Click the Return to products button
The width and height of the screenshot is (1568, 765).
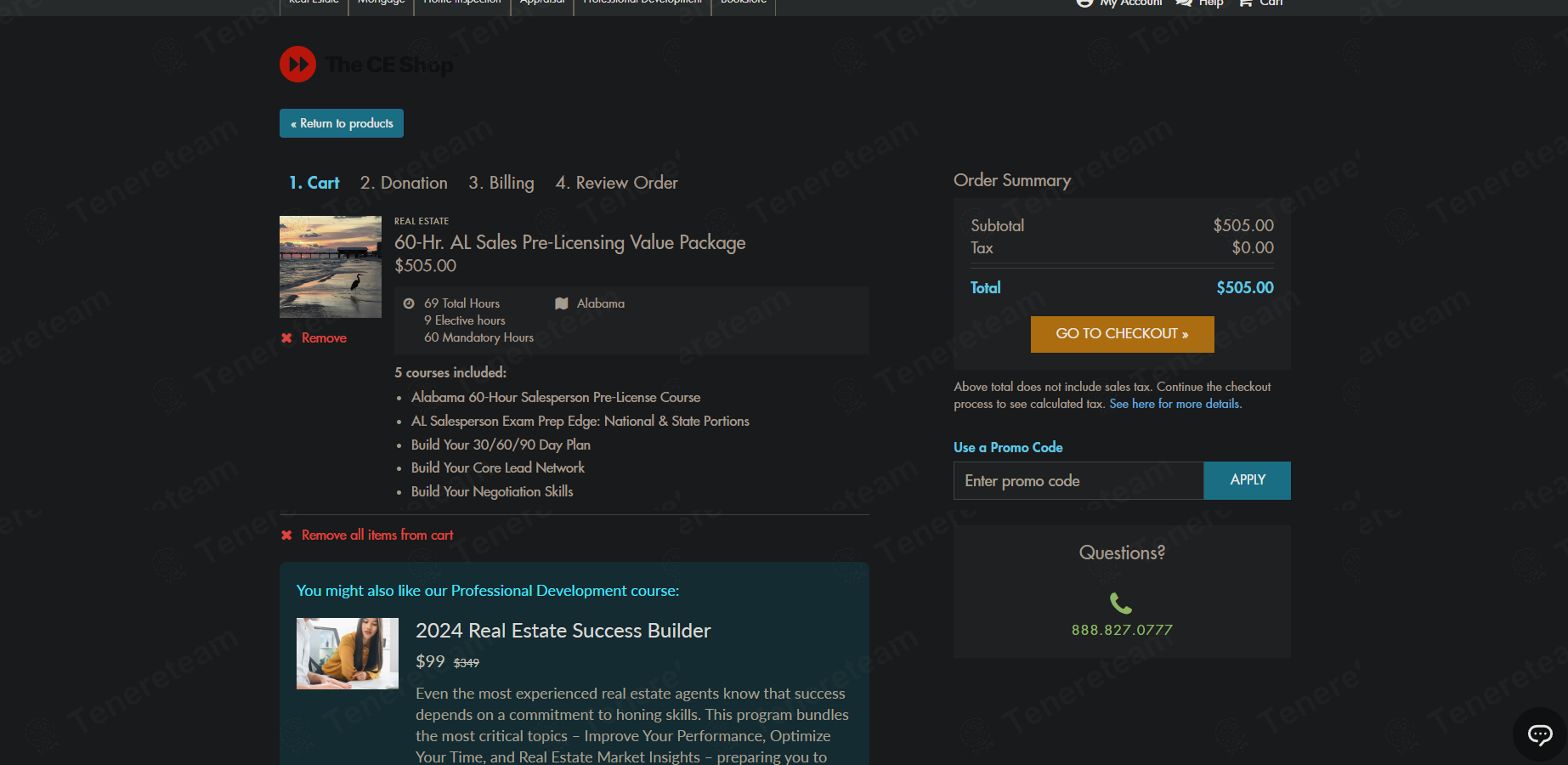[342, 123]
